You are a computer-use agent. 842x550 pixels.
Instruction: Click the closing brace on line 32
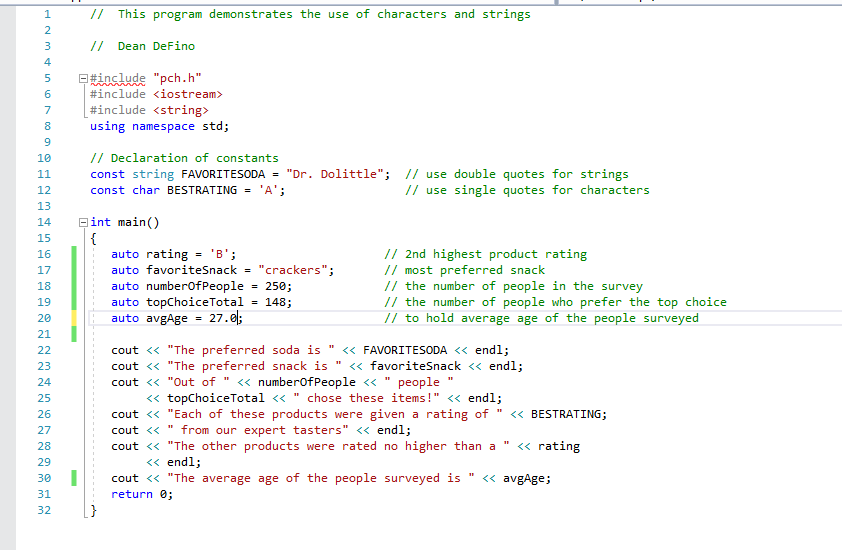pyautogui.click(x=93, y=510)
